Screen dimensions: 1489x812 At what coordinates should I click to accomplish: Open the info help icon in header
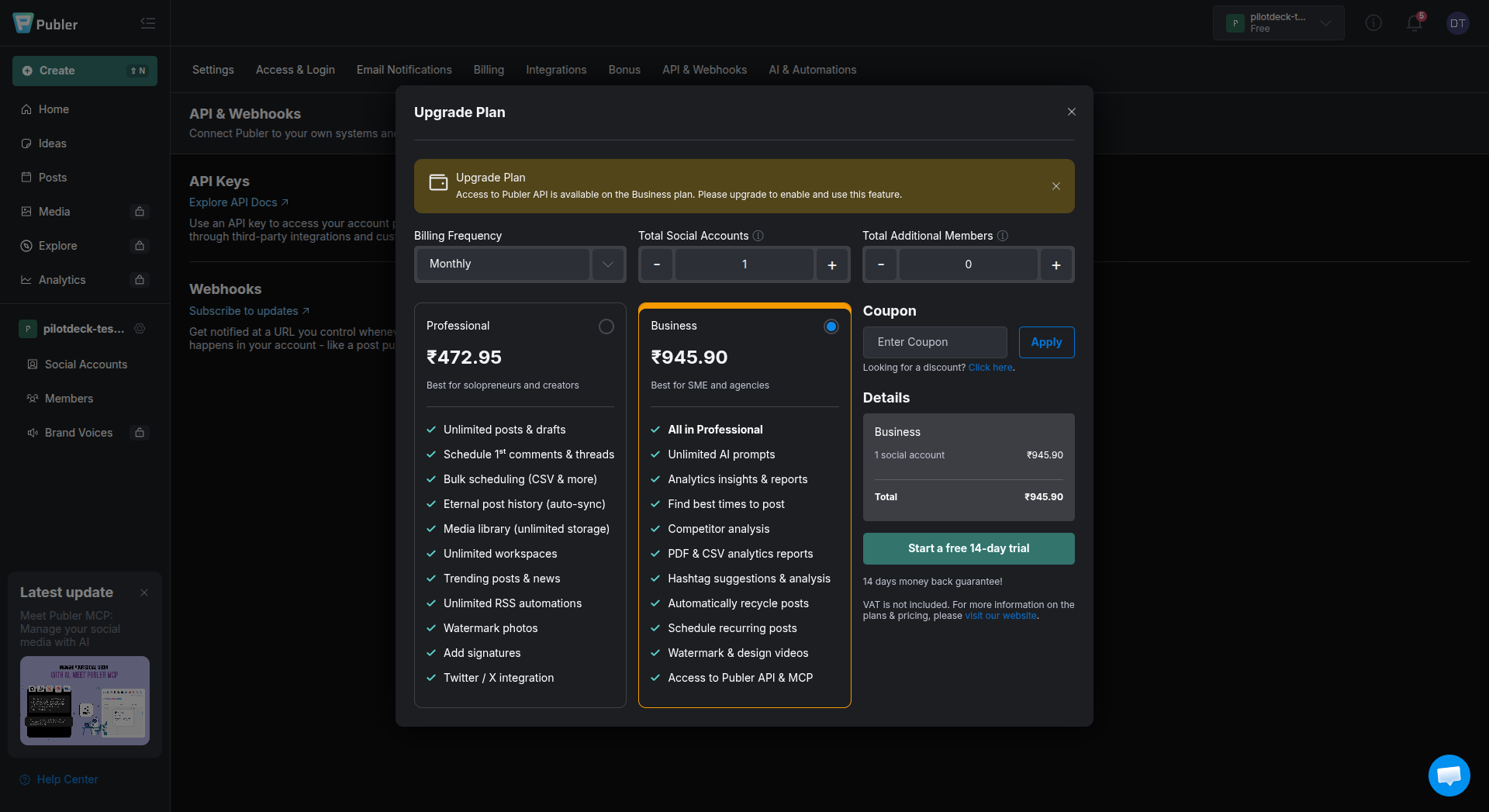point(1373,23)
